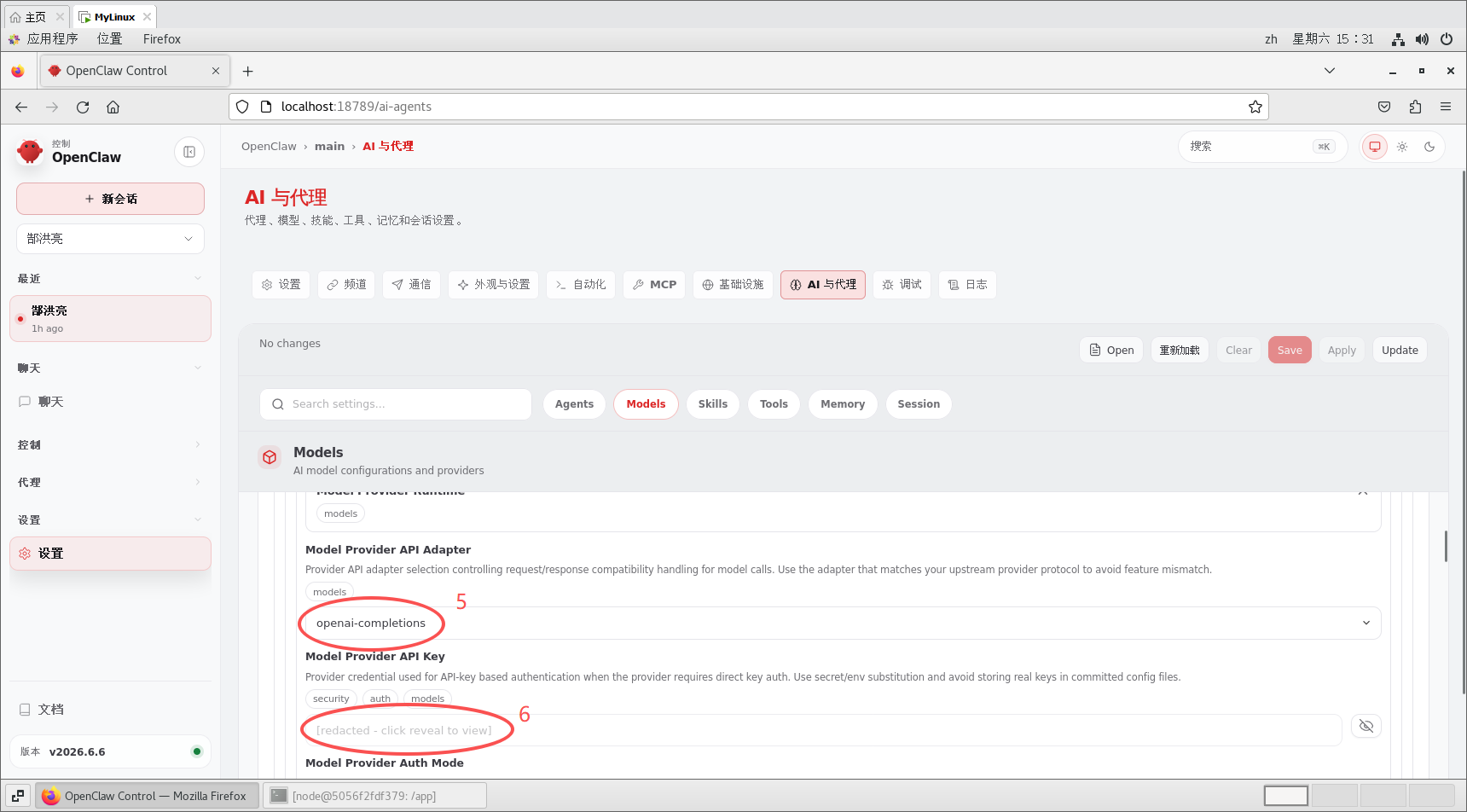The width and height of the screenshot is (1467, 812).
Task: Collapse the 最近 recent section
Action: tap(110, 279)
